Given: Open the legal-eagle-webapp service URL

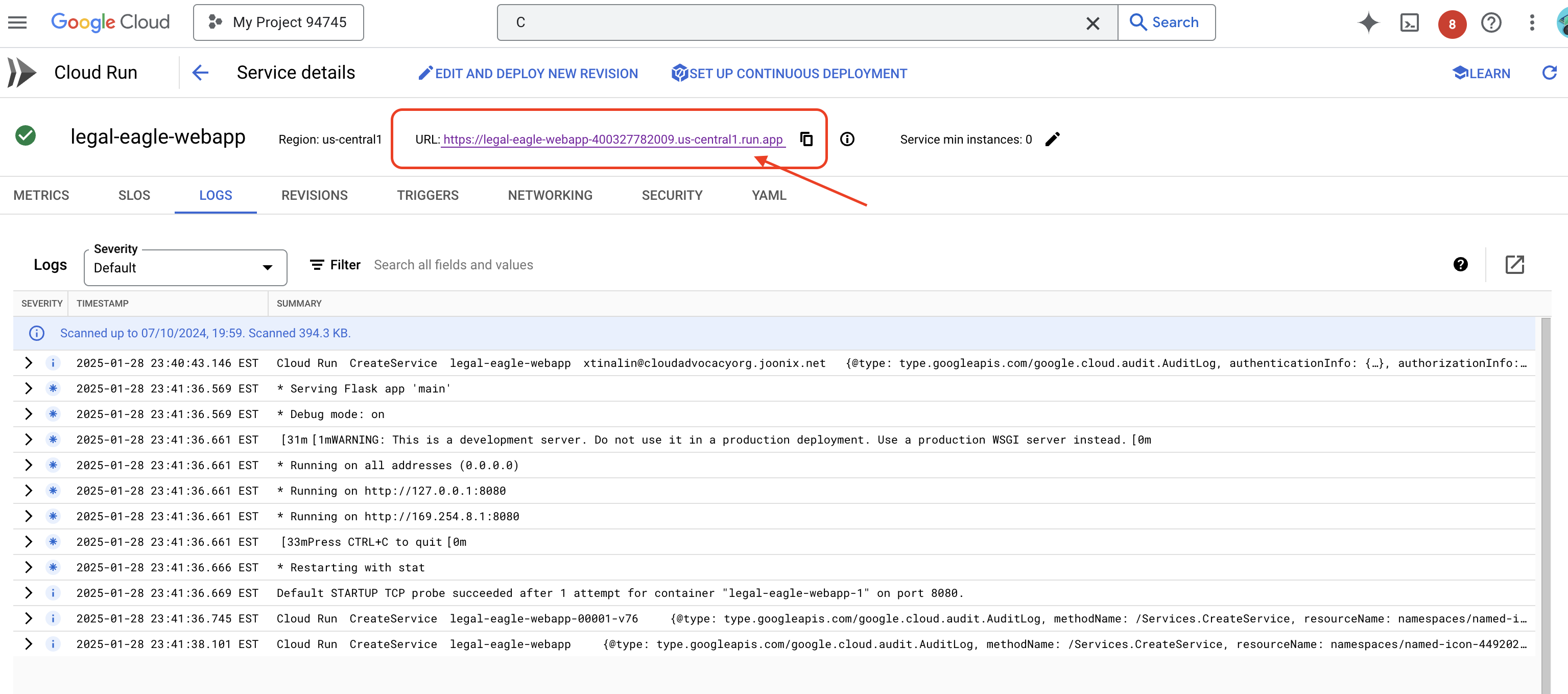Looking at the screenshot, I should coord(612,139).
